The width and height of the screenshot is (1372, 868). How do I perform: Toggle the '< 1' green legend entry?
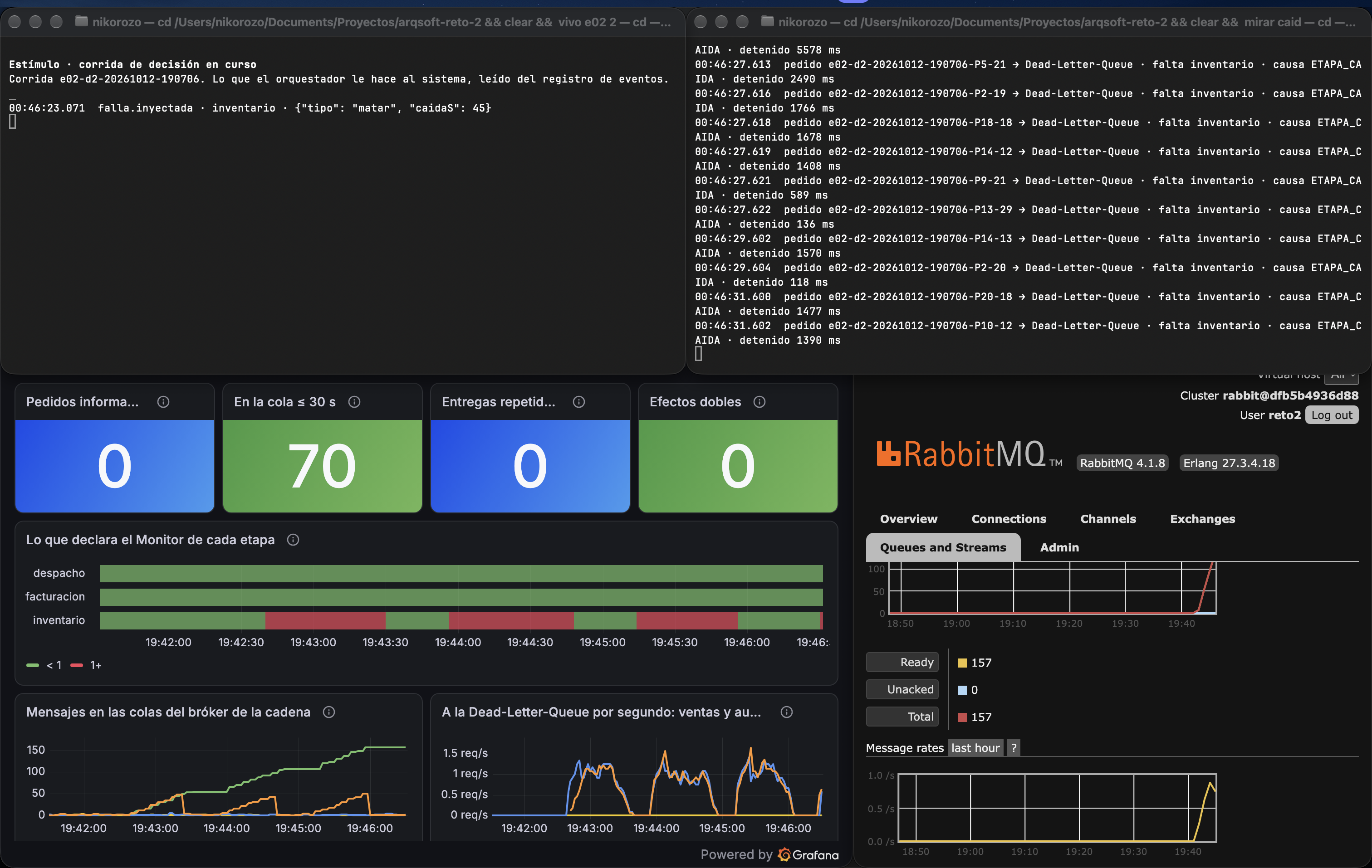[x=44, y=665]
